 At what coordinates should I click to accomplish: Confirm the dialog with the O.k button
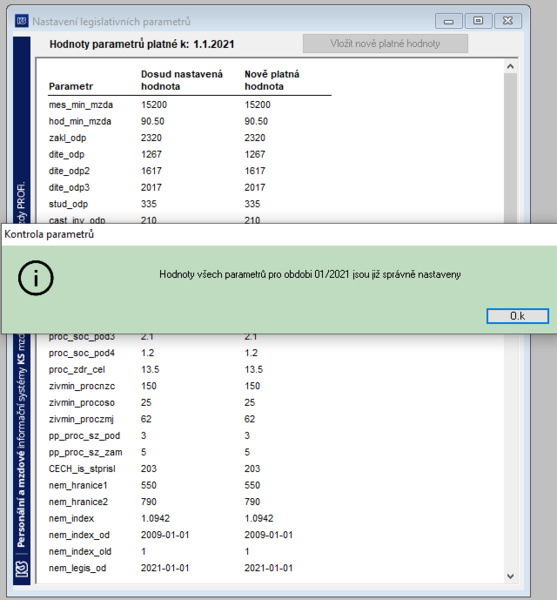(517, 316)
